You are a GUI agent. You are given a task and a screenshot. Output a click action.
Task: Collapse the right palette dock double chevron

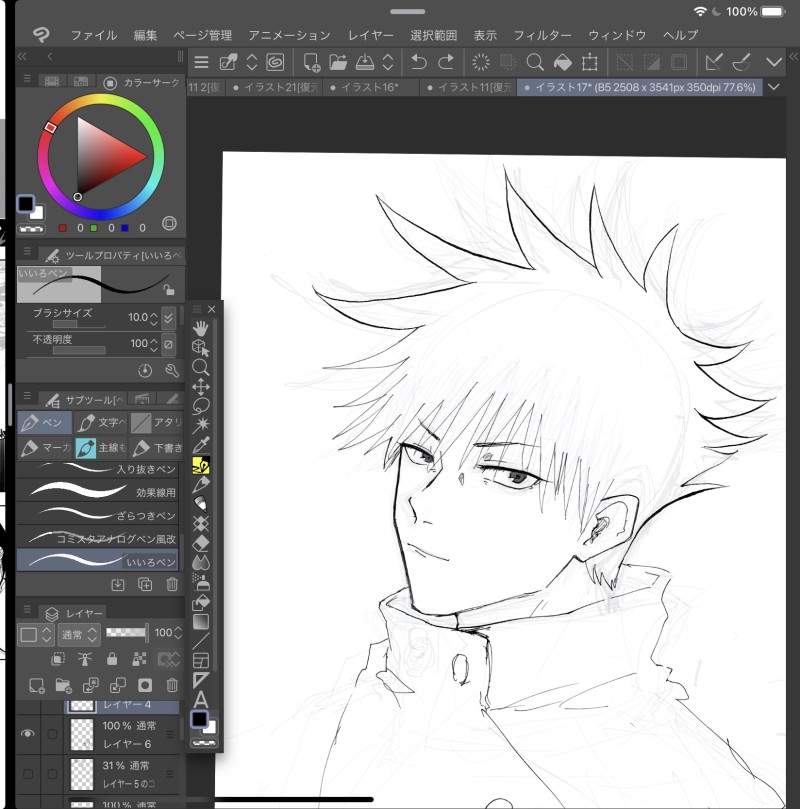coord(793,56)
